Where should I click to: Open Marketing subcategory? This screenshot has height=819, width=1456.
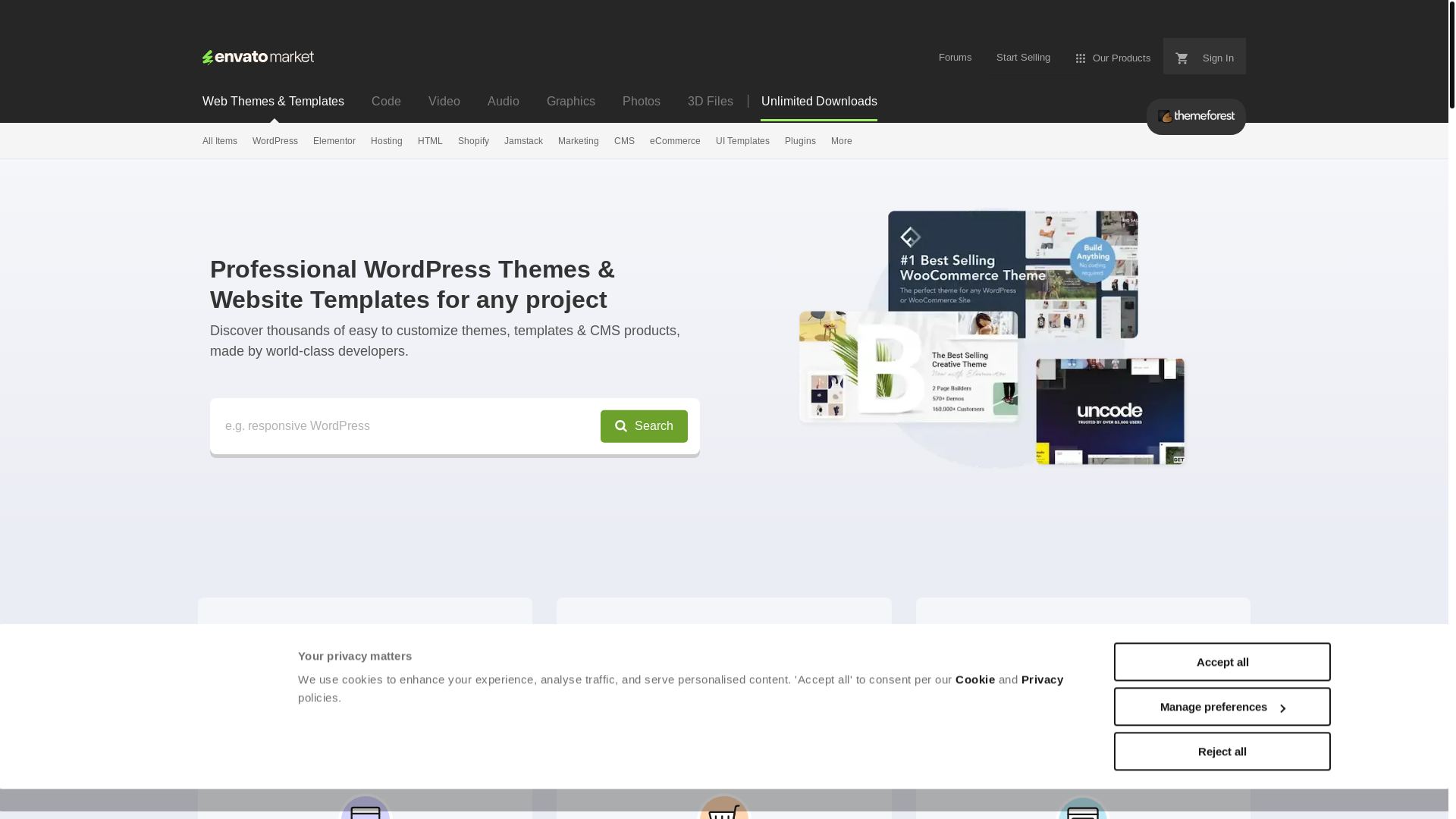pyautogui.click(x=579, y=141)
